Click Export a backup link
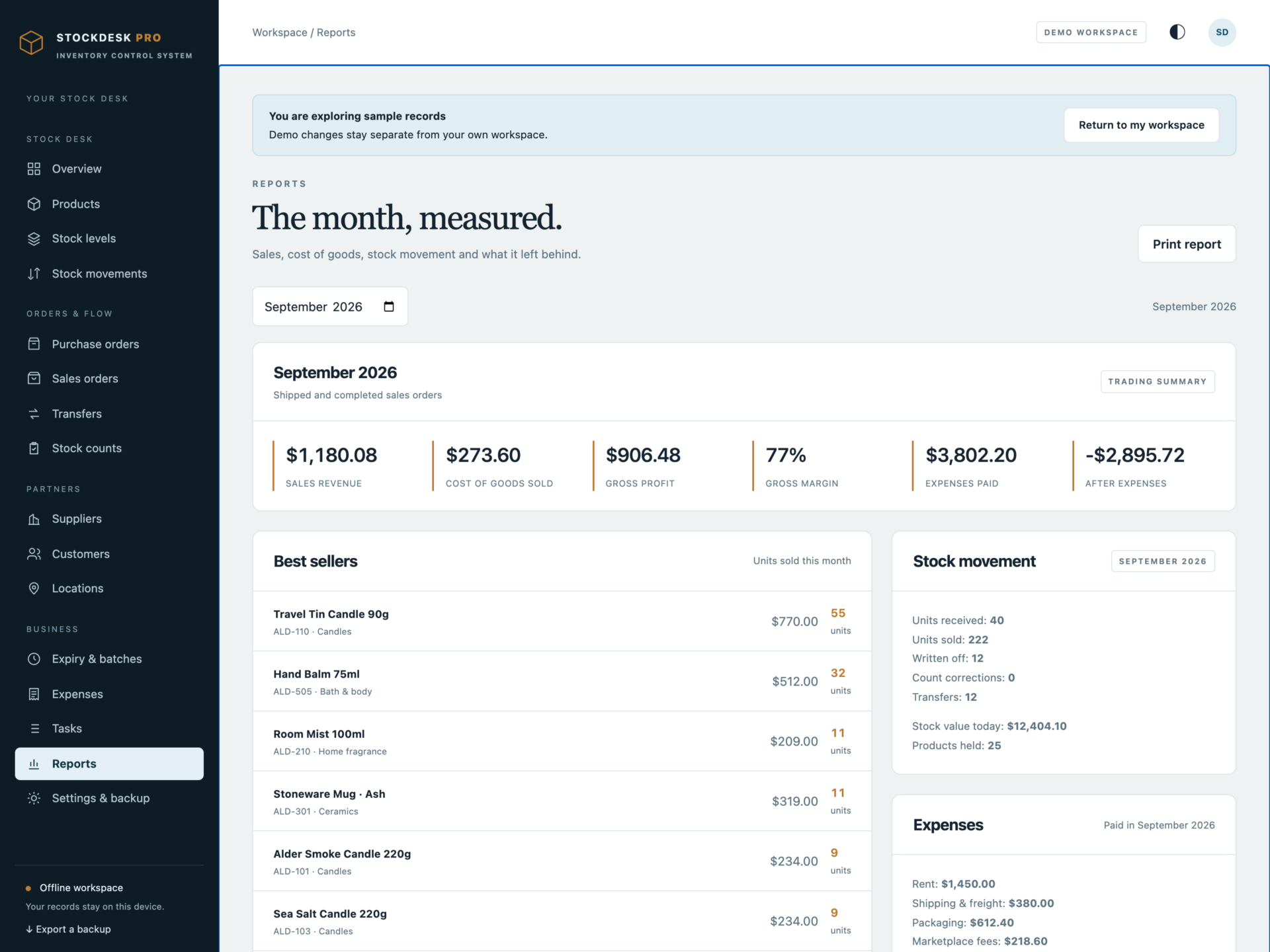Image resolution: width=1270 pixels, height=952 pixels. coord(68,929)
